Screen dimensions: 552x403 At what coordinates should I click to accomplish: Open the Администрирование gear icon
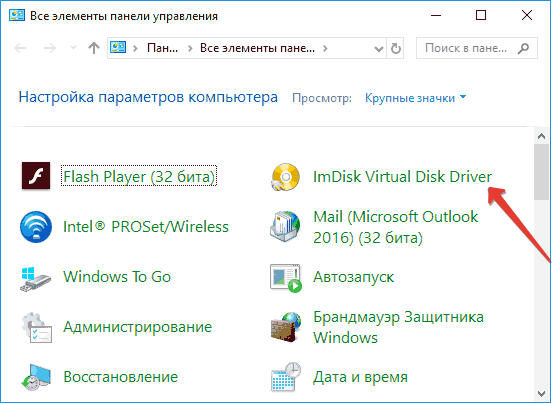tap(37, 327)
